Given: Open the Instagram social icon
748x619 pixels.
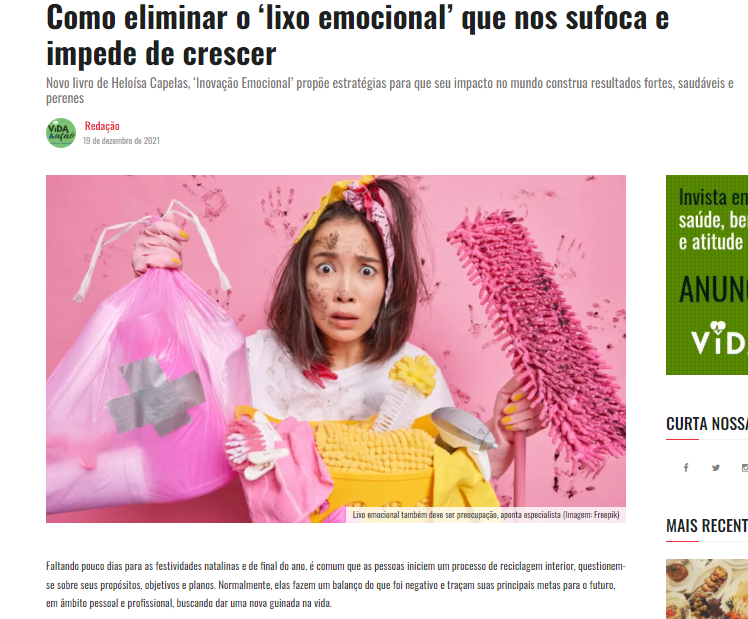Looking at the screenshot, I should (745, 467).
